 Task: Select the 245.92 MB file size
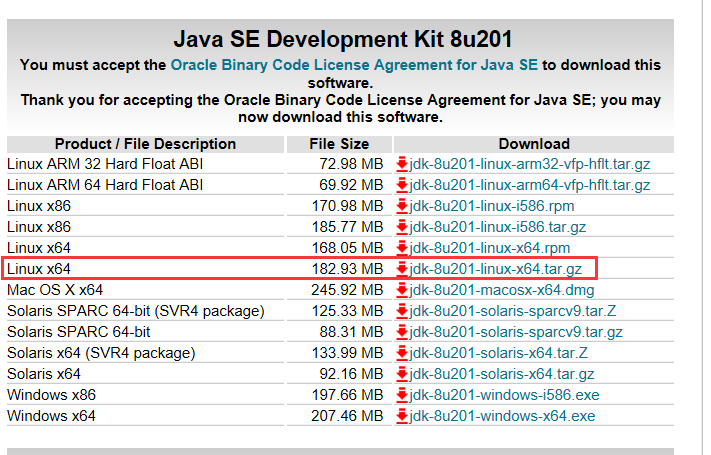(x=347, y=289)
